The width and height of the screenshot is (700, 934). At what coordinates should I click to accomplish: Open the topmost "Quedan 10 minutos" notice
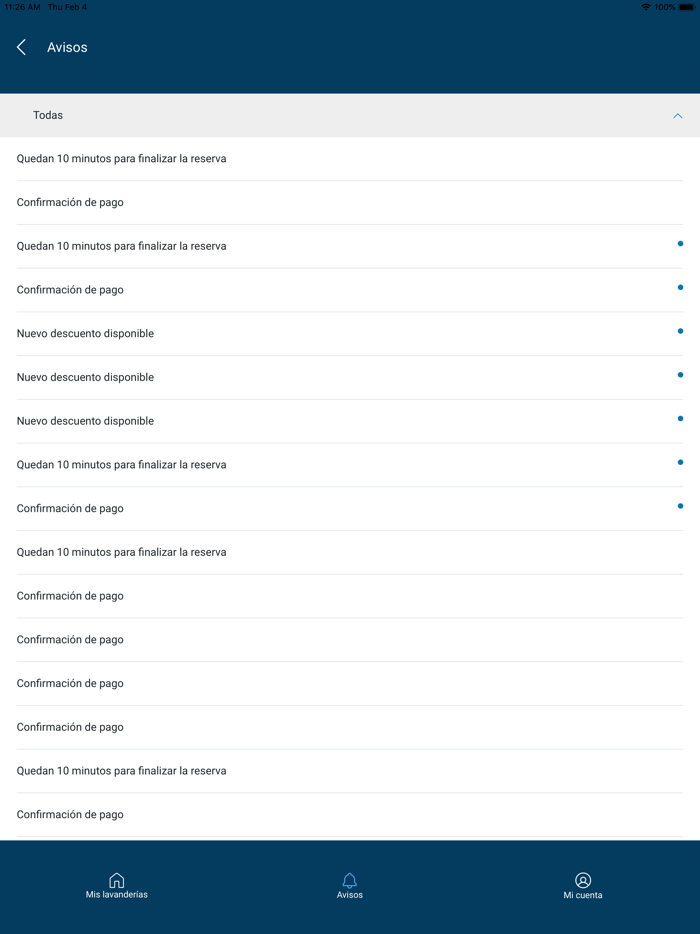coord(122,159)
